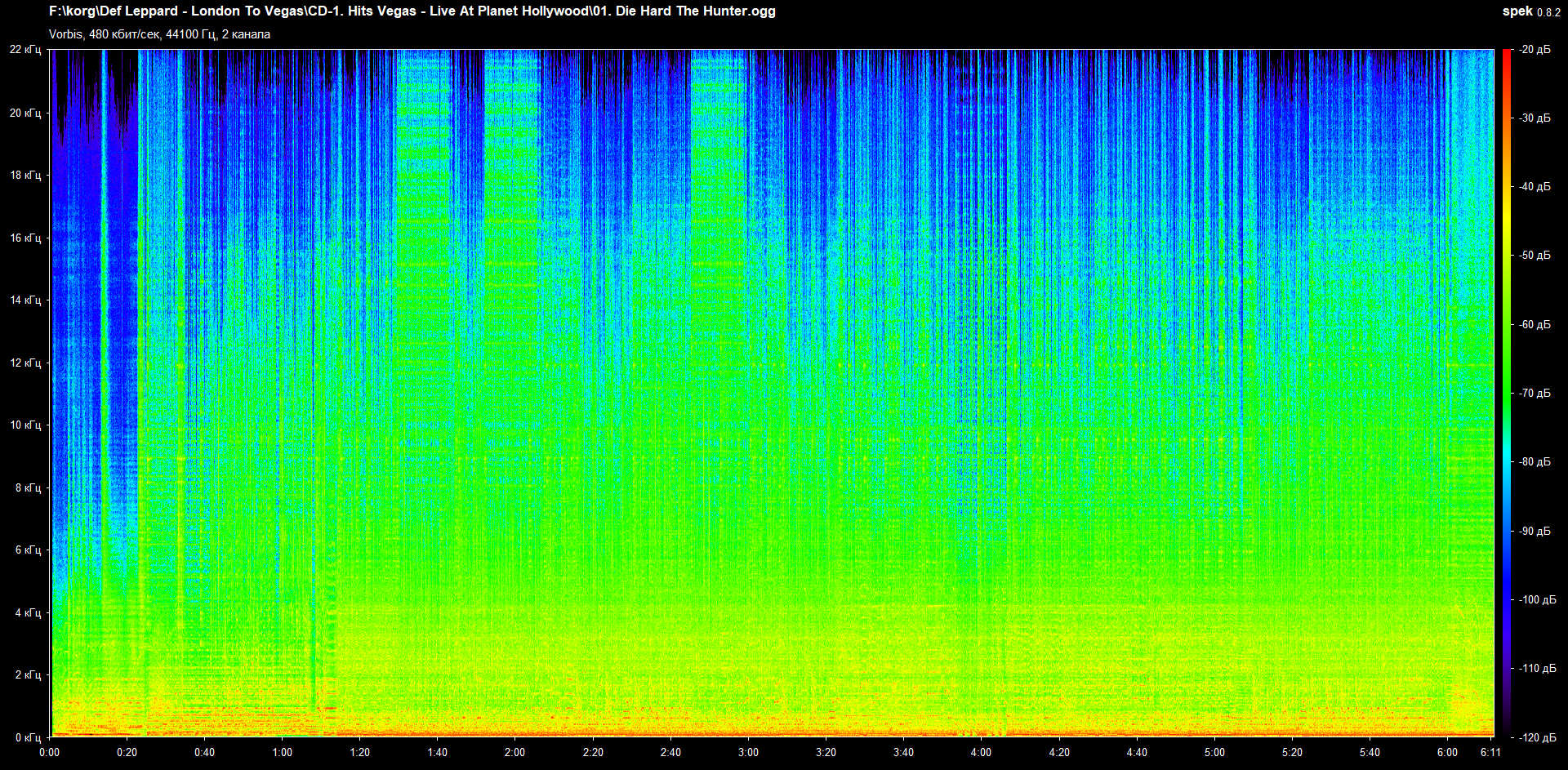Click the 22 кГц frequency label
Viewport: 1568px width, 770px height.
click(25, 50)
